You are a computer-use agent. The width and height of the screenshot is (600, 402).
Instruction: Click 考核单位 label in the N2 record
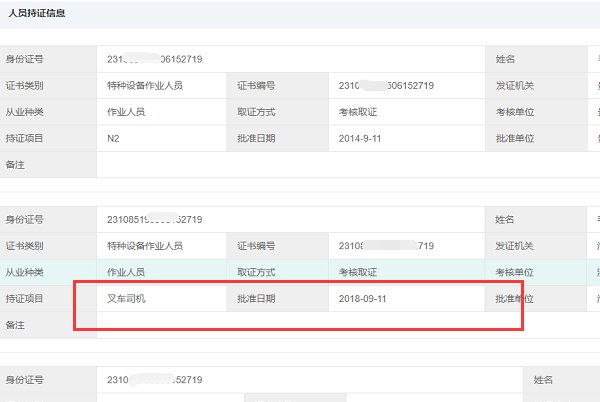[x=515, y=112]
